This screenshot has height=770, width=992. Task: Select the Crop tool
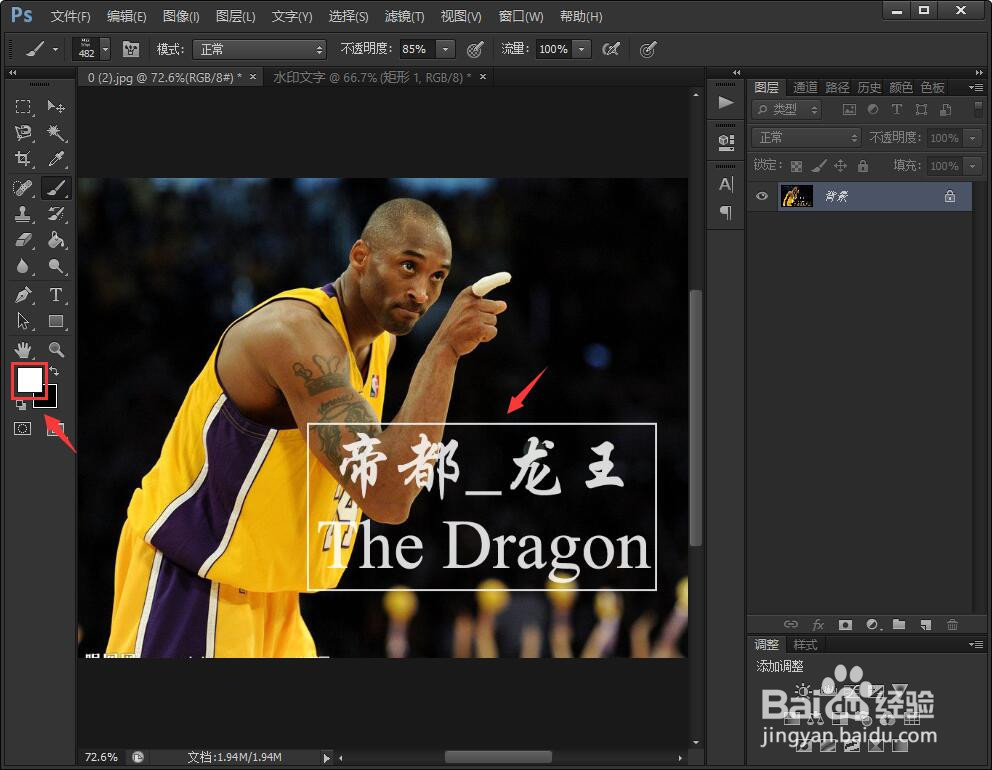(23, 158)
